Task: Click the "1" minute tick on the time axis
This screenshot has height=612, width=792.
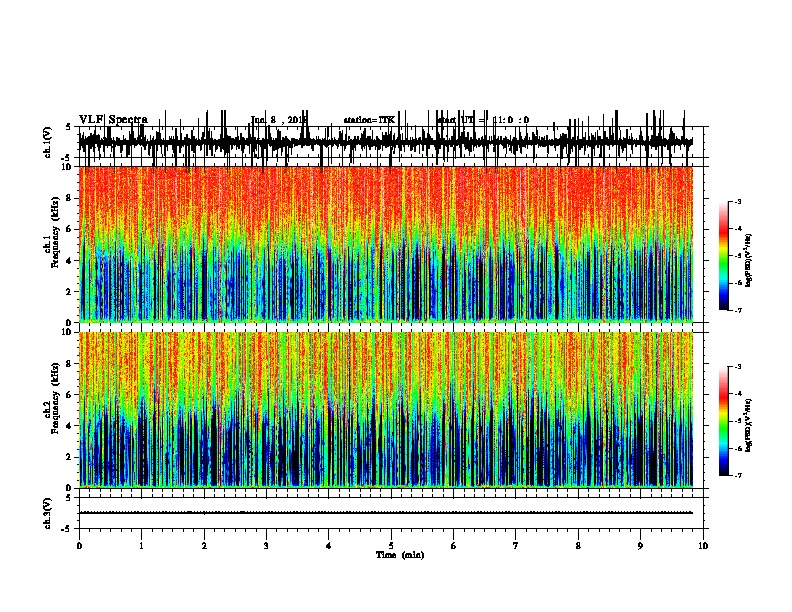Action: (141, 546)
